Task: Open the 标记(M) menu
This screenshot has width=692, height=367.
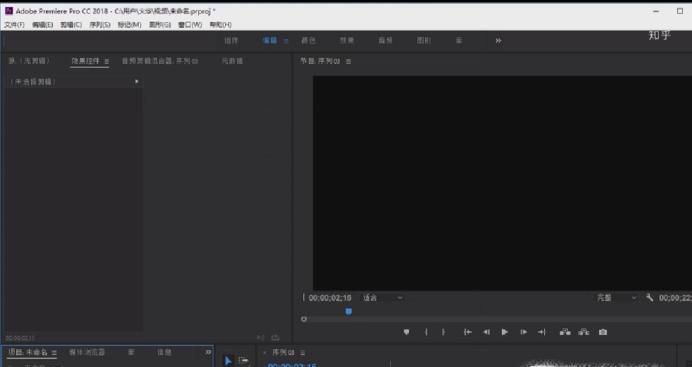Action: 129,25
